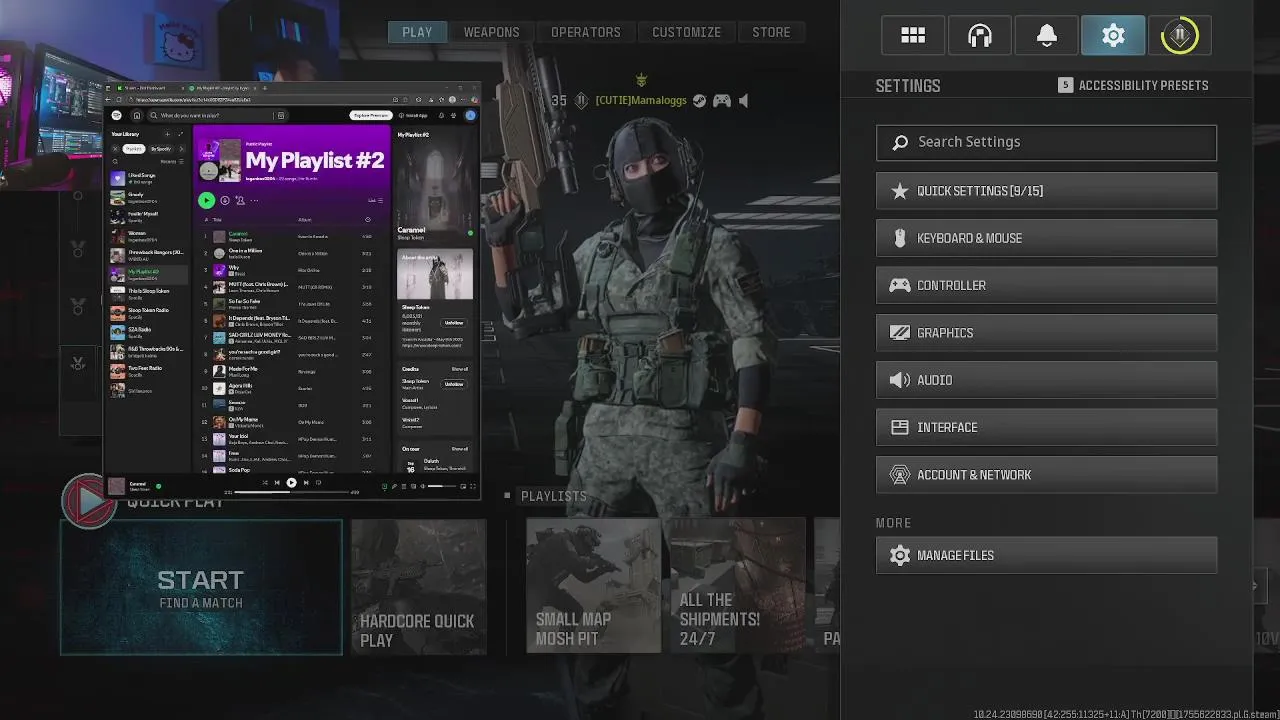
Task: Switch to the My Playlist #2 browser tab
Action: tap(222, 88)
